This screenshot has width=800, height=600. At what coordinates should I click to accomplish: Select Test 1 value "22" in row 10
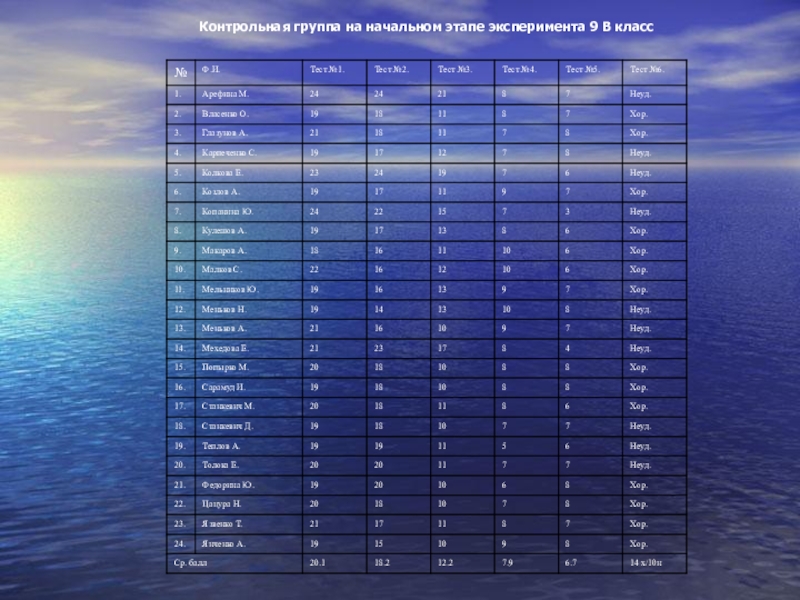(314, 269)
